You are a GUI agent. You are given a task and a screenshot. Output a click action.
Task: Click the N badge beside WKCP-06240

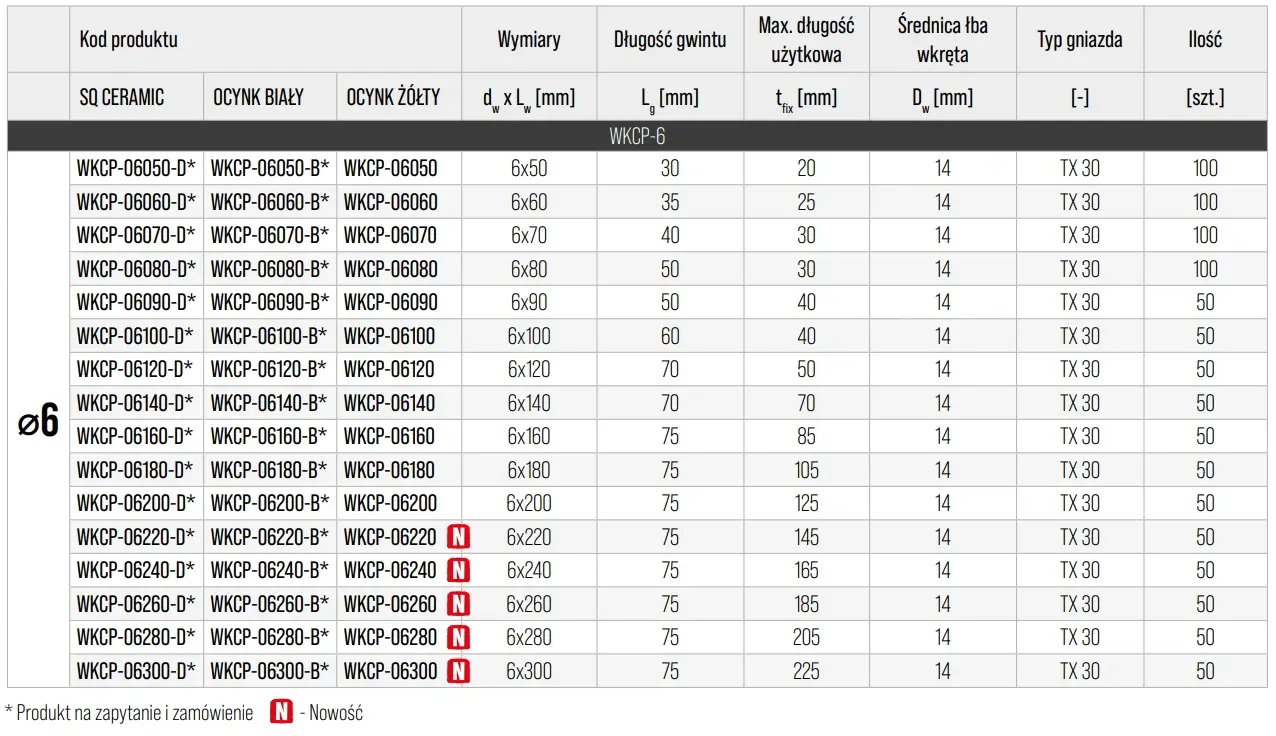[458, 570]
